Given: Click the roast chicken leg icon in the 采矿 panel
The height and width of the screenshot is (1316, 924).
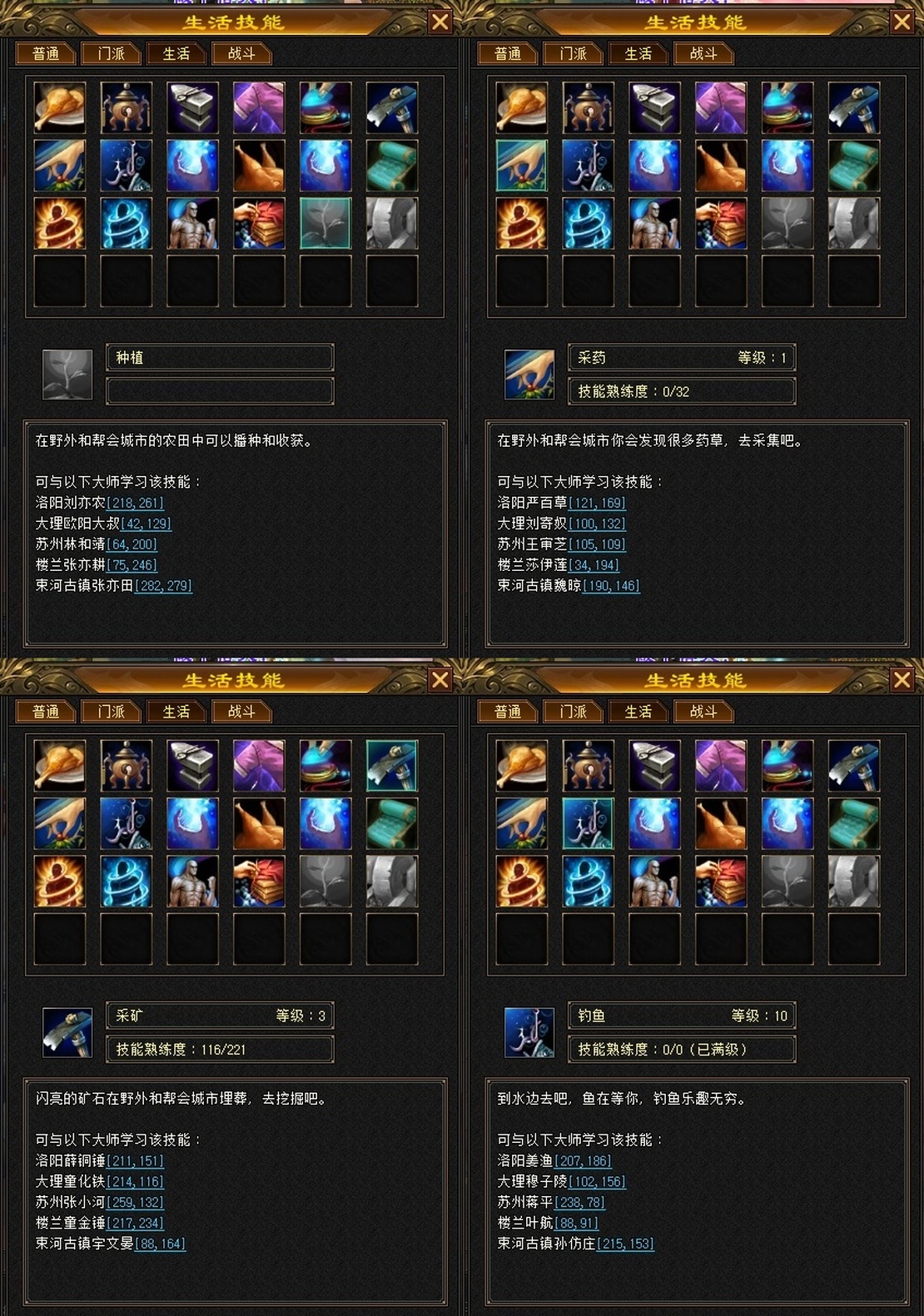Looking at the screenshot, I should 60,765.
